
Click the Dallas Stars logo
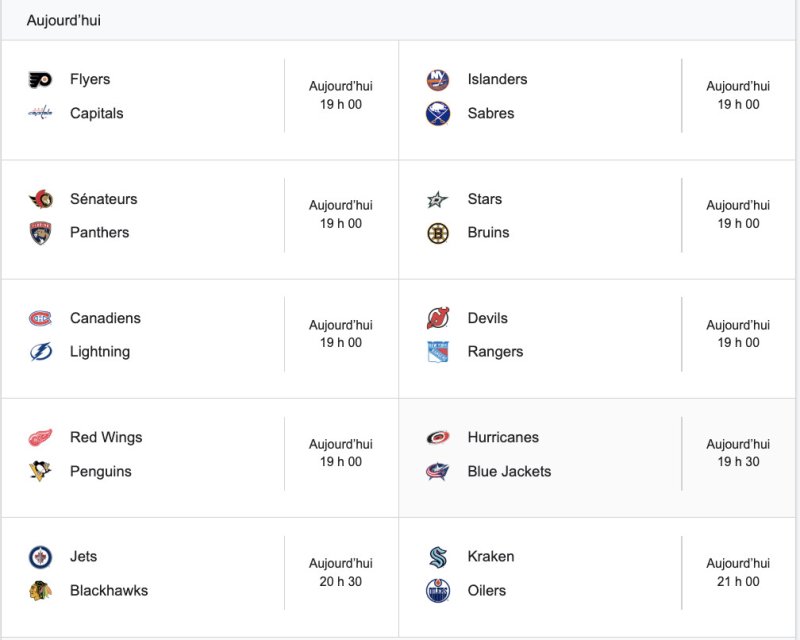coord(438,199)
